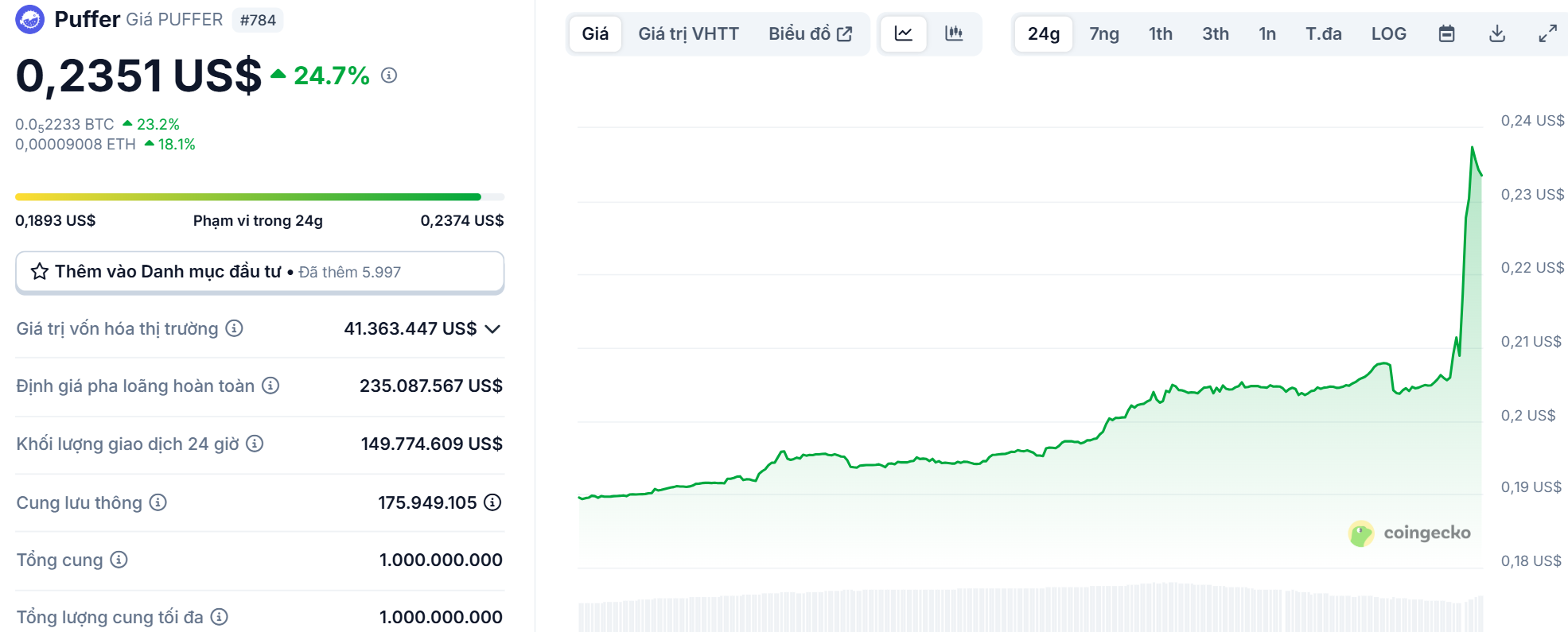Screen dimensions: 1568x632
Task: Expand market cap value dropdown chevron
Action: click(492, 329)
